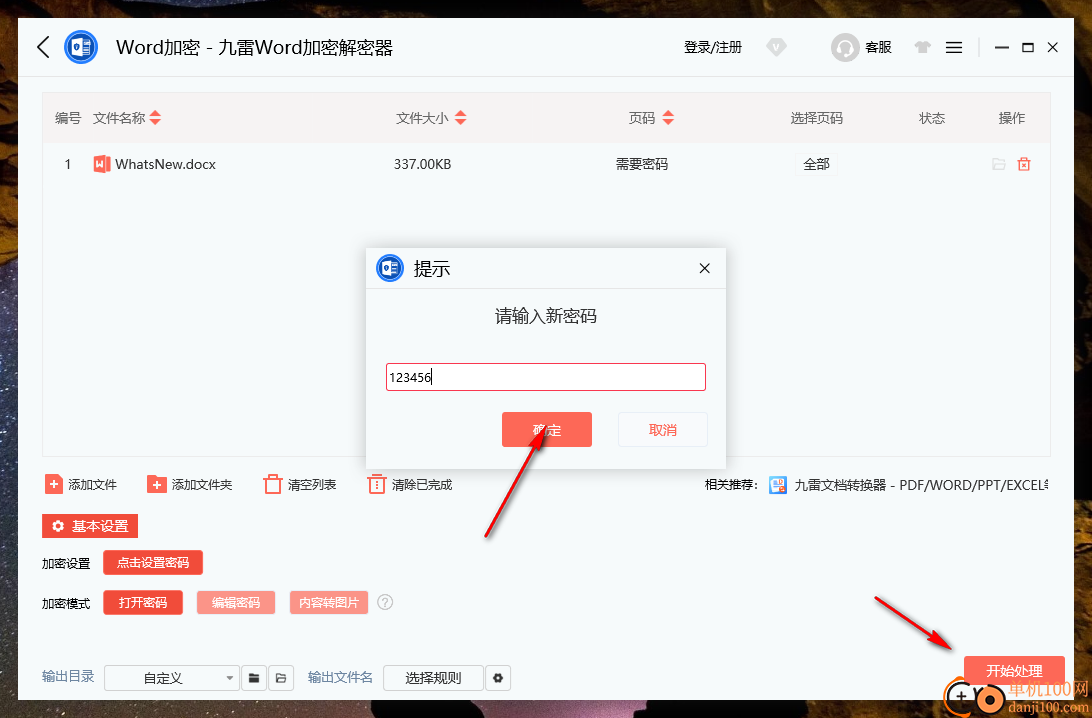This screenshot has width=1092, height=718.
Task: Click the 输出目录 label
Action: tap(68, 676)
